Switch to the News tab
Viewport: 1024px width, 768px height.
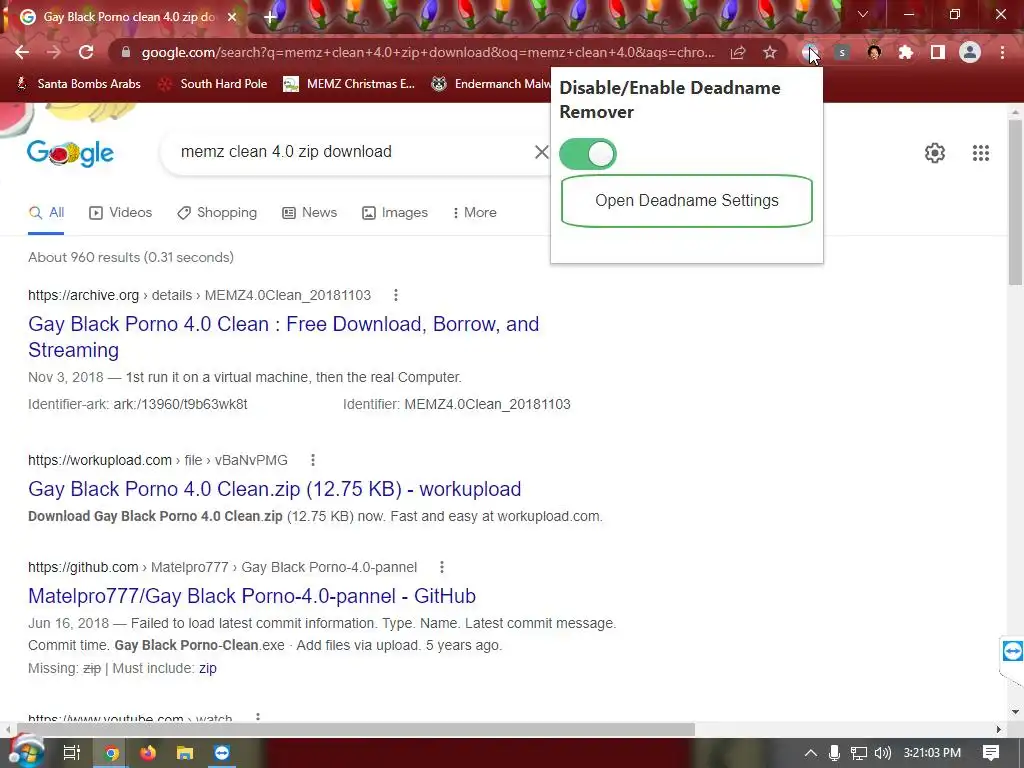(x=310, y=213)
